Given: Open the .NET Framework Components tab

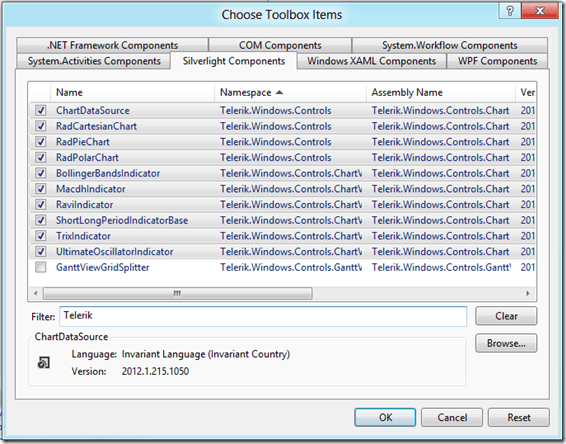Looking at the screenshot, I should 112,45.
